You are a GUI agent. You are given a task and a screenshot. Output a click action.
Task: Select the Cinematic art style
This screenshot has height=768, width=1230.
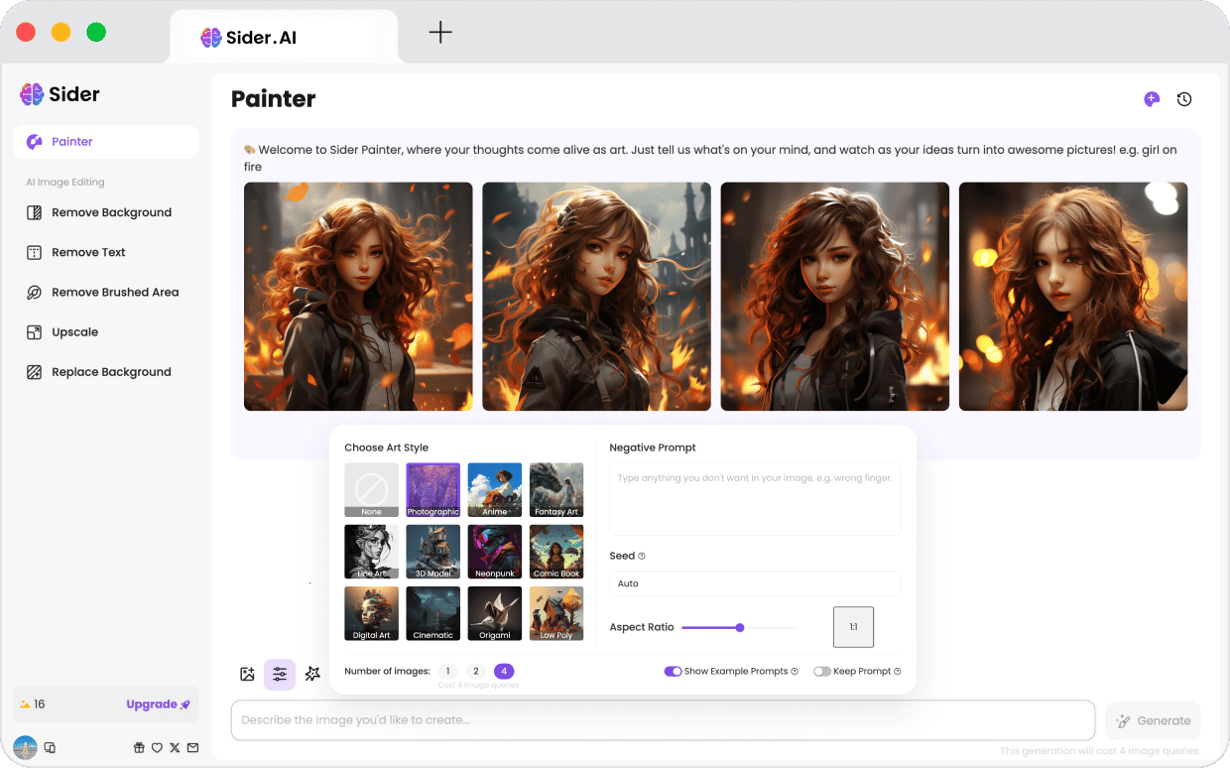(x=433, y=613)
